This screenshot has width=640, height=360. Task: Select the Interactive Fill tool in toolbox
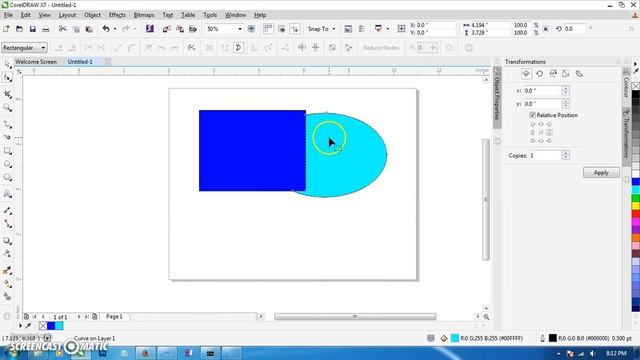point(7,284)
